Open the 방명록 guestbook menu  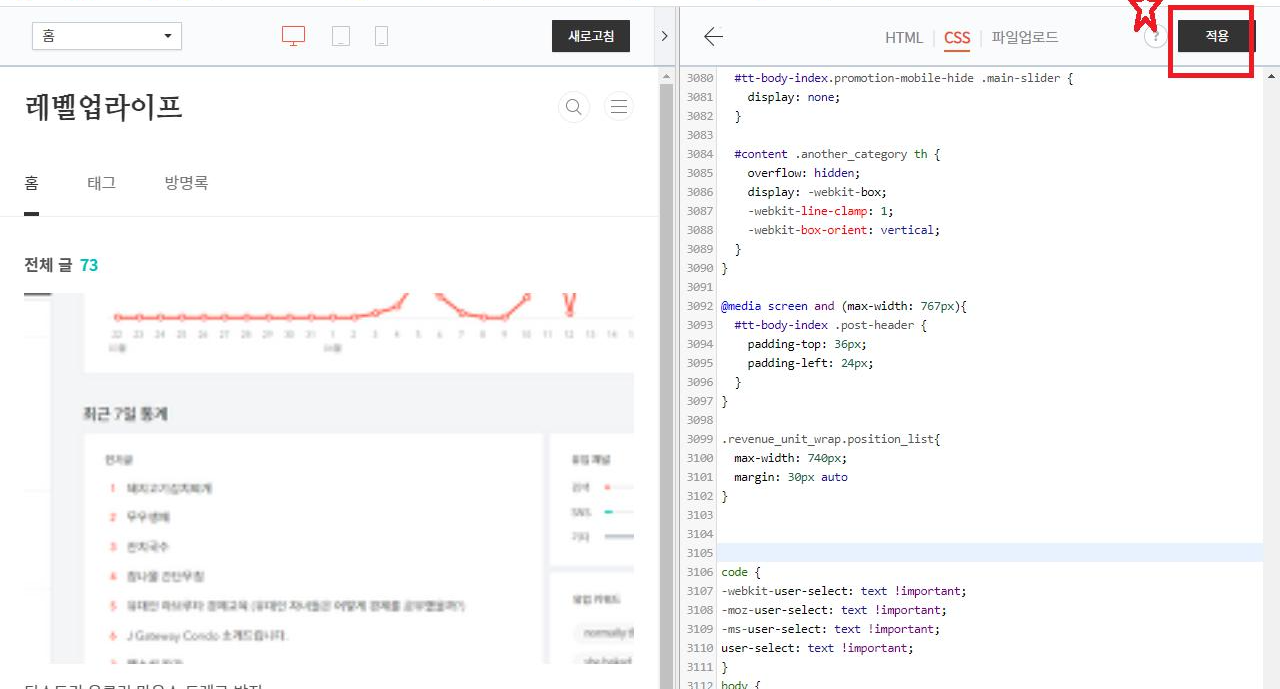tap(186, 183)
